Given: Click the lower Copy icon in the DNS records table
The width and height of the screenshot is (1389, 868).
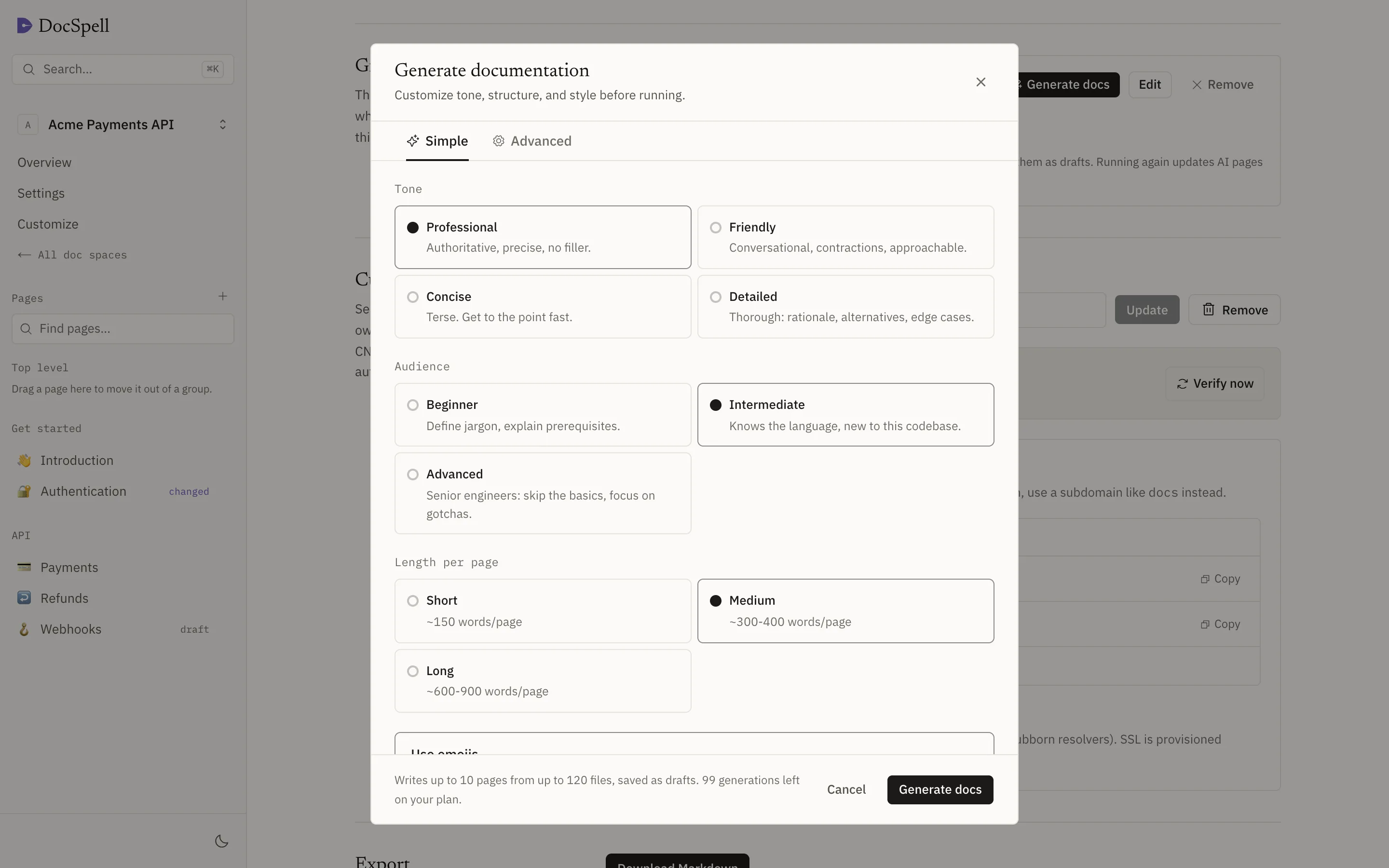Looking at the screenshot, I should [1205, 624].
